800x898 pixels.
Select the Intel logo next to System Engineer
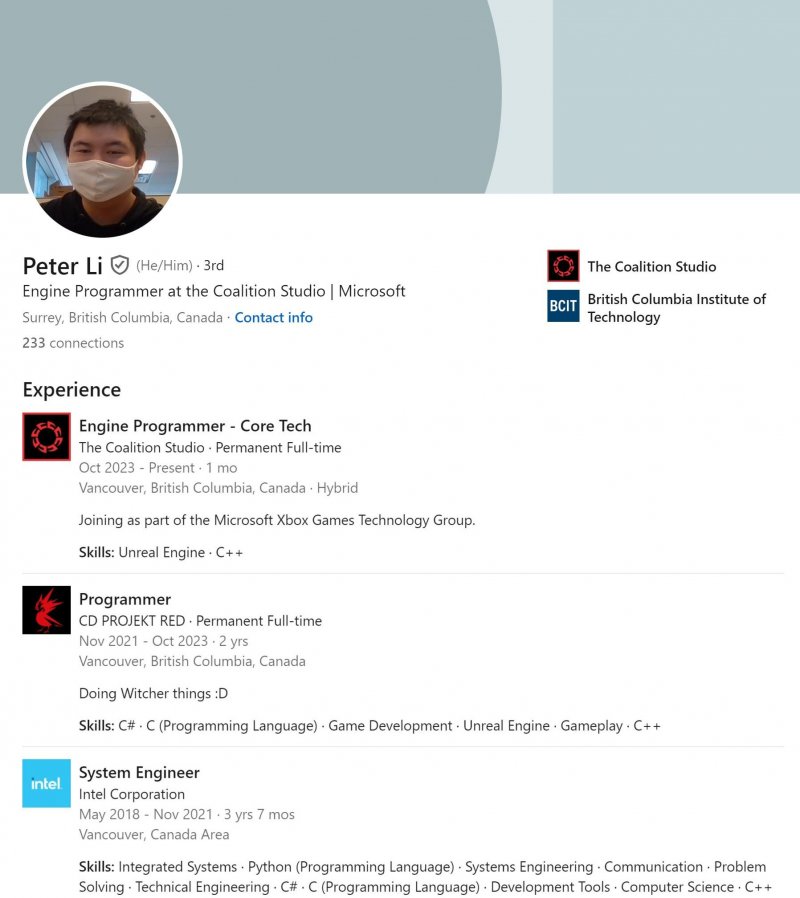pyautogui.click(x=46, y=784)
